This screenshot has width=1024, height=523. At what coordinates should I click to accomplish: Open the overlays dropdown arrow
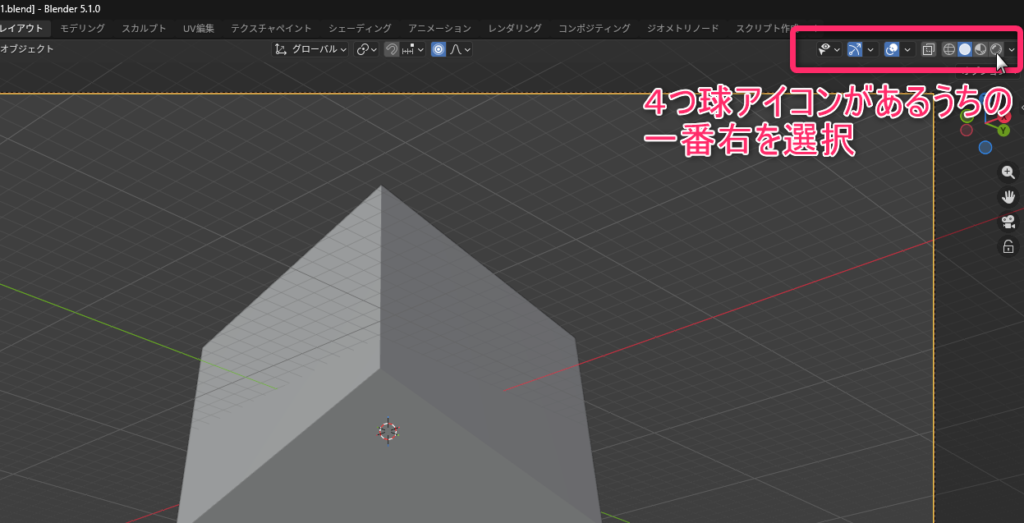coord(907,49)
